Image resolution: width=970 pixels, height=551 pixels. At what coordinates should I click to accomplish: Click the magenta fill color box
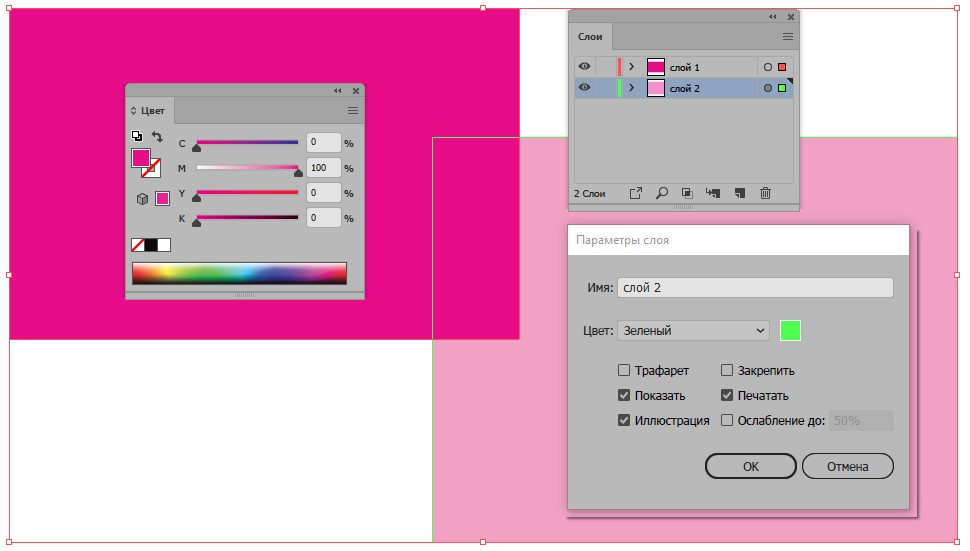(x=140, y=158)
